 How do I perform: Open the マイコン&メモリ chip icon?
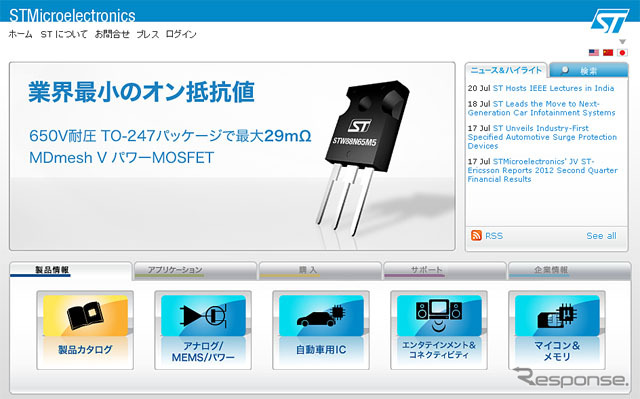tap(557, 316)
